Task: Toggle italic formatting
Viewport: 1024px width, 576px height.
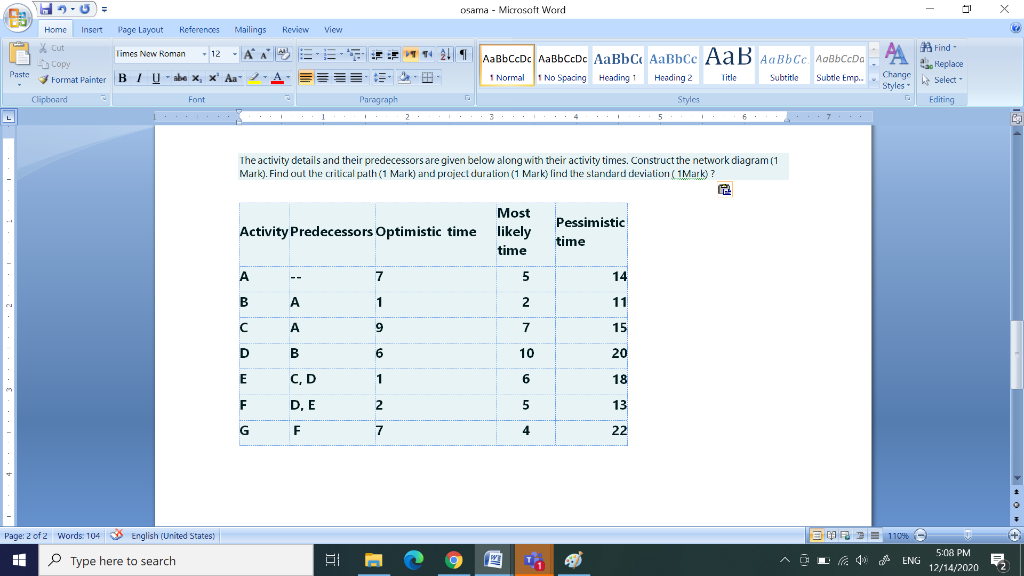Action: [x=138, y=77]
